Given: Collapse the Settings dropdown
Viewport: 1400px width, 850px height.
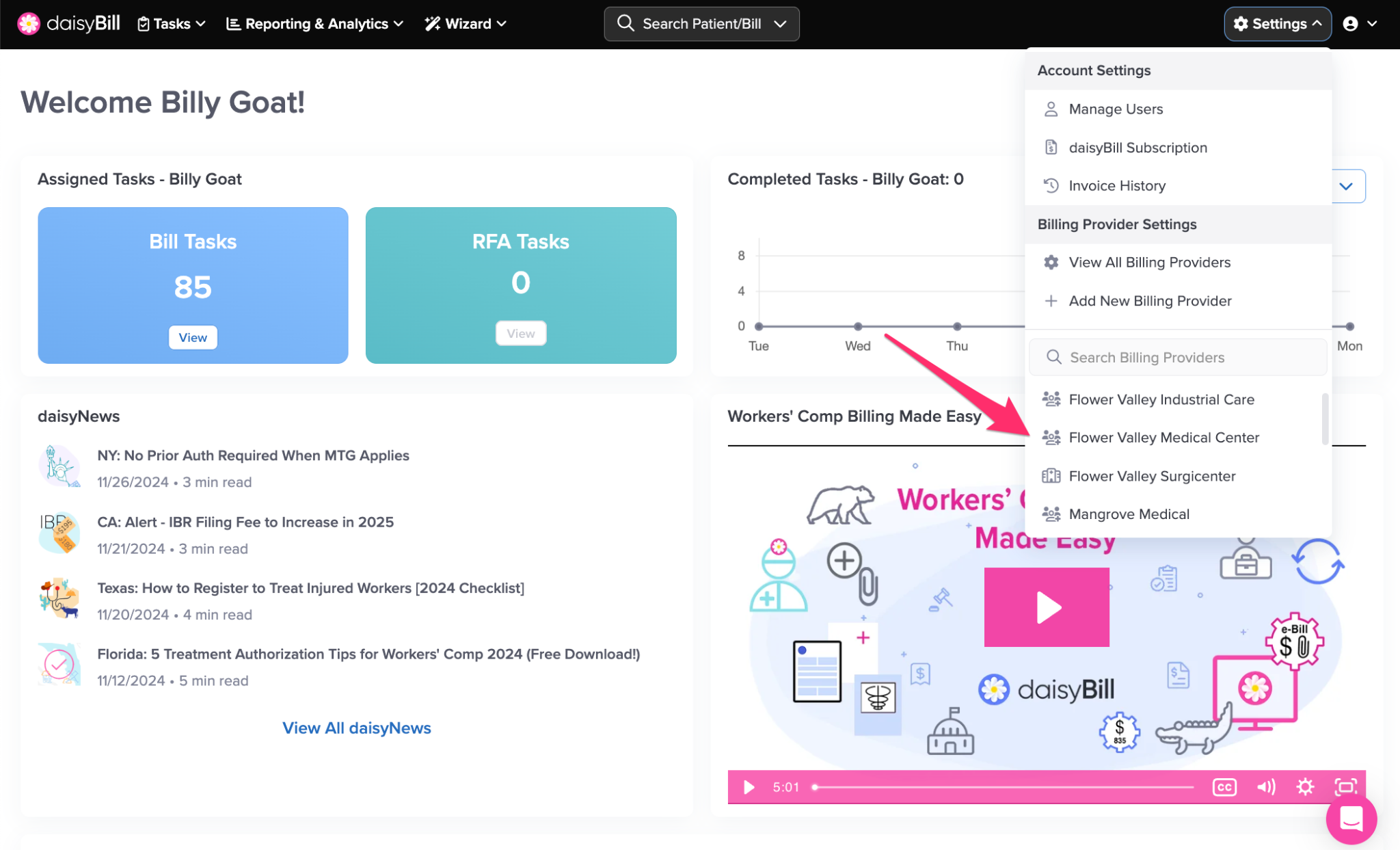Looking at the screenshot, I should (1277, 24).
